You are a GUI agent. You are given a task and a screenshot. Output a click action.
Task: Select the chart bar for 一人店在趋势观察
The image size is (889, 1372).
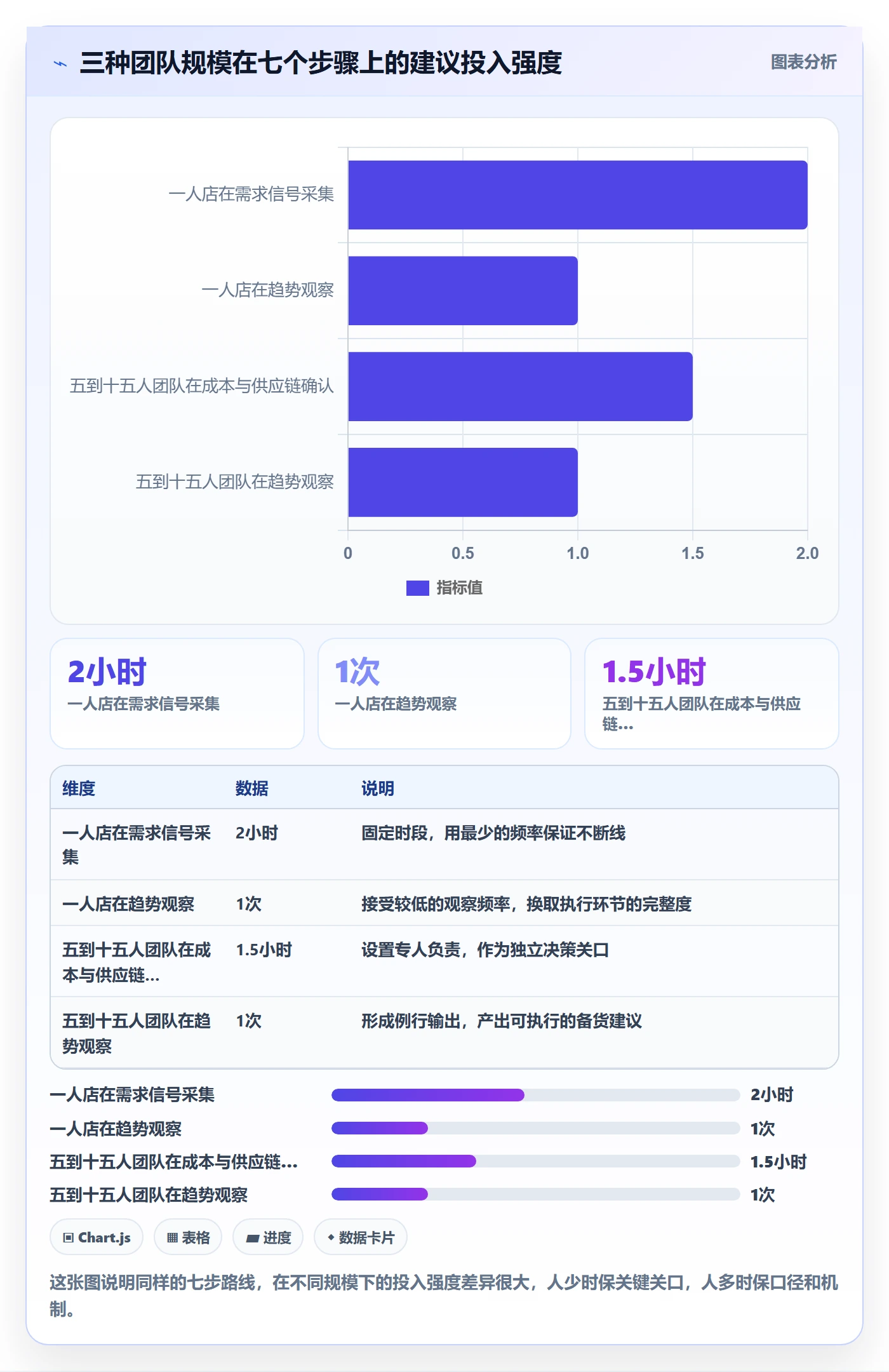[x=463, y=291]
